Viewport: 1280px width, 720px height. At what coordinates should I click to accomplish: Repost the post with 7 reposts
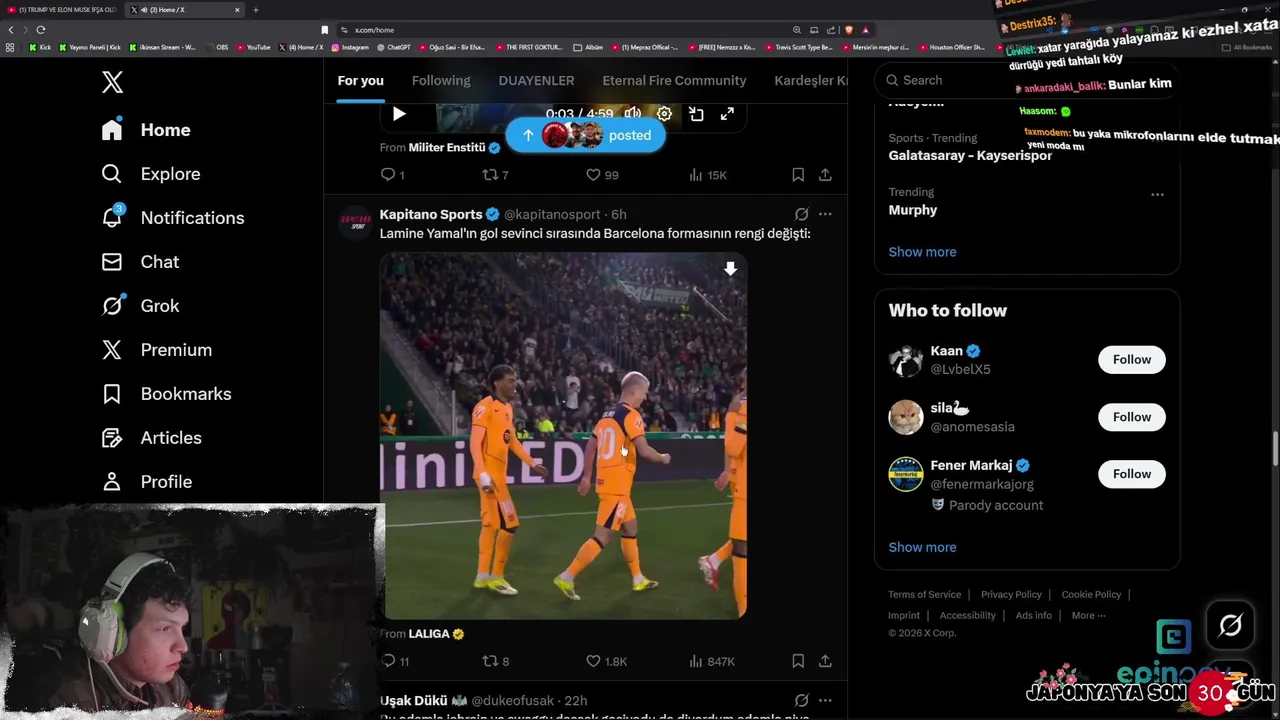click(x=495, y=175)
